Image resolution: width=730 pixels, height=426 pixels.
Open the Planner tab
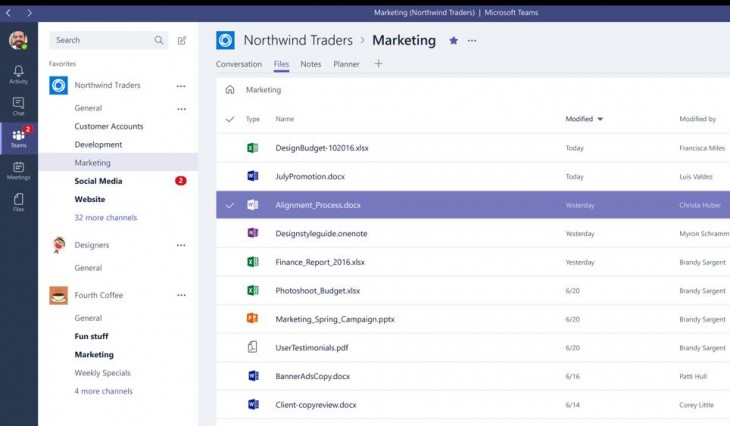click(x=346, y=64)
